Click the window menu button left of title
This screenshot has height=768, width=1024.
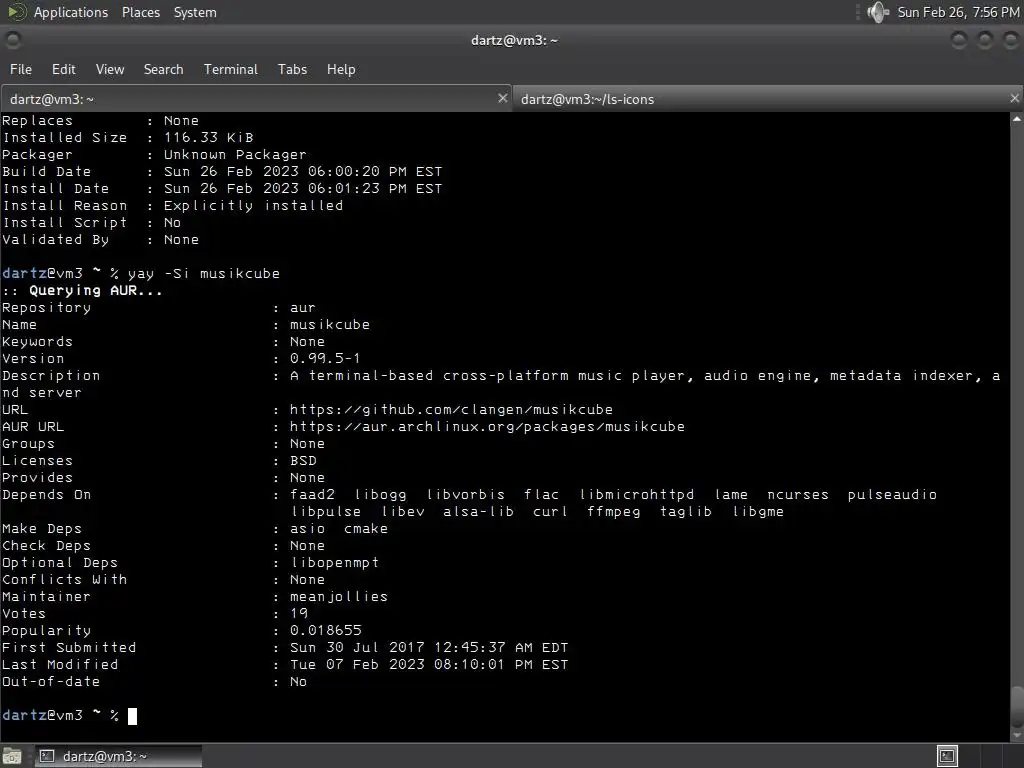pos(13,40)
